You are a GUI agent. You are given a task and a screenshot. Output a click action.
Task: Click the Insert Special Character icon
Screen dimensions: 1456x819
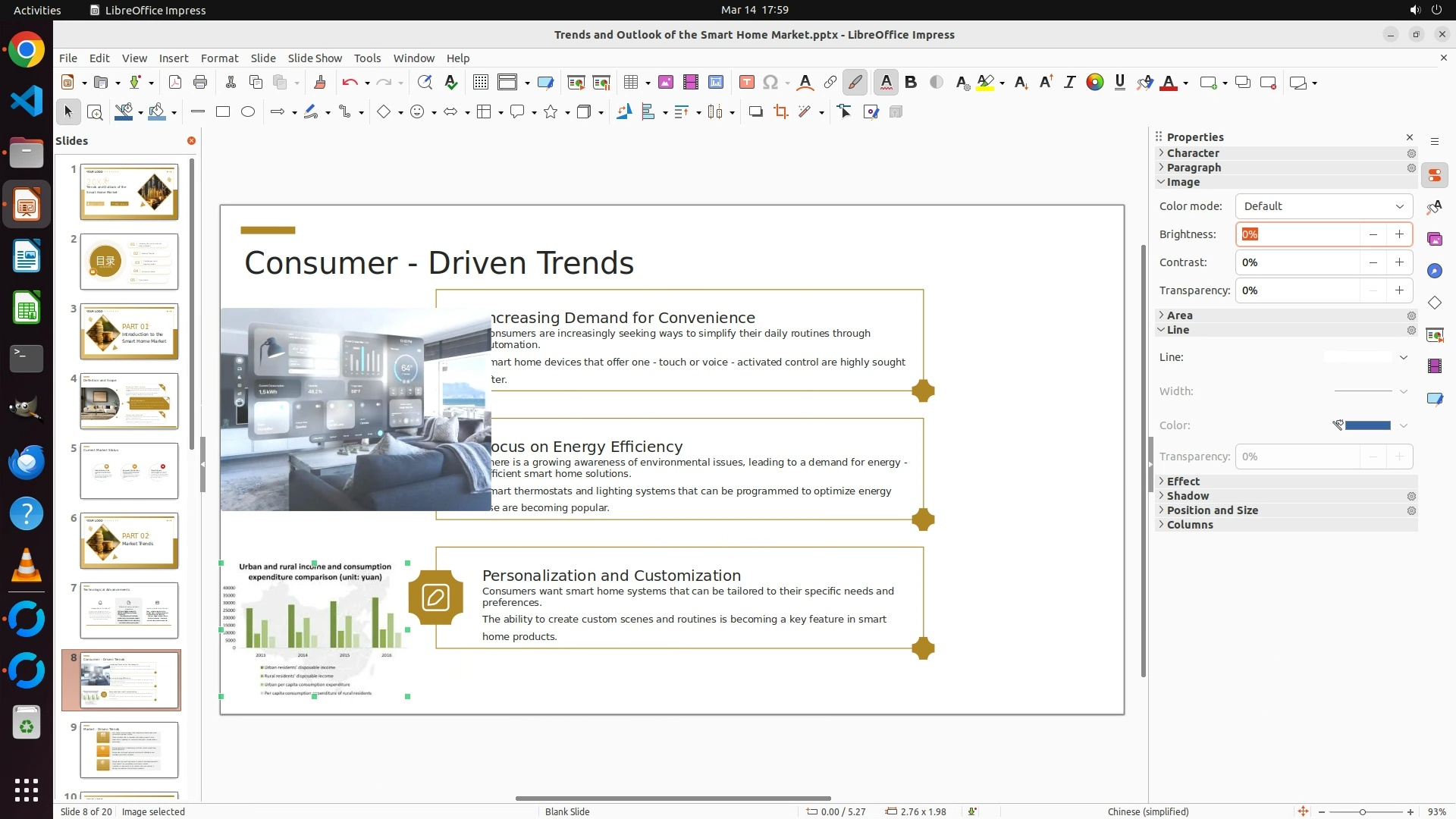[770, 83]
